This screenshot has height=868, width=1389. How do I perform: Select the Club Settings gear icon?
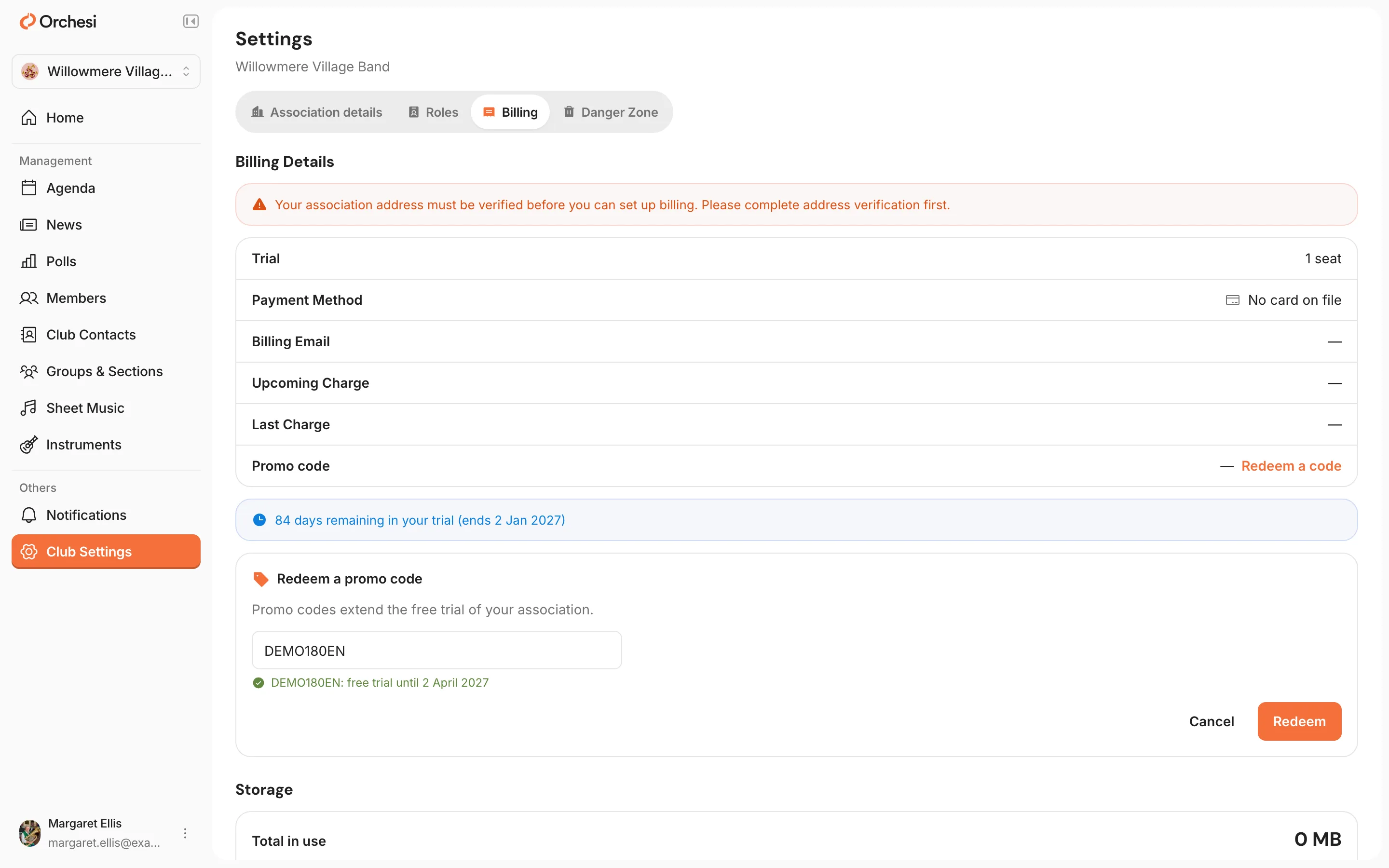click(x=29, y=552)
